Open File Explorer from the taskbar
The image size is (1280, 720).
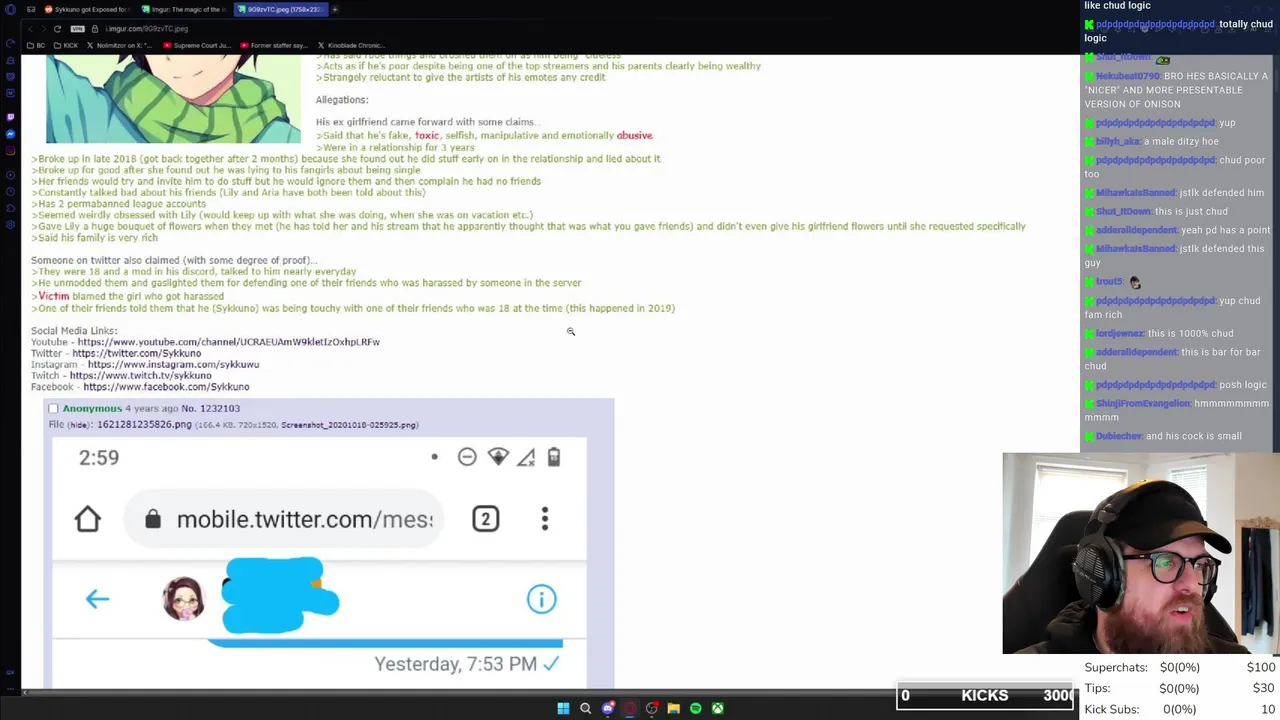[x=673, y=708]
